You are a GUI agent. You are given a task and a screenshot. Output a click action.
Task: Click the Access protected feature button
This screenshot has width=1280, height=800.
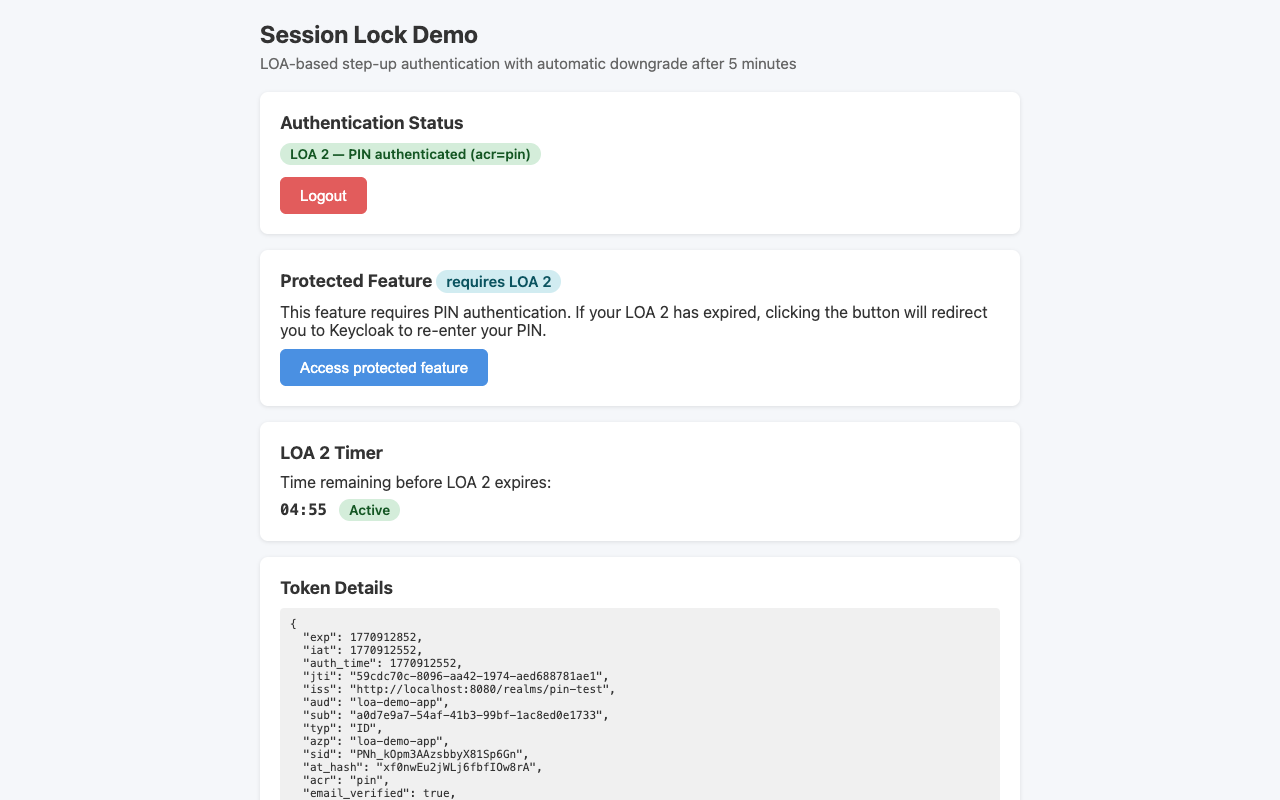tap(383, 367)
